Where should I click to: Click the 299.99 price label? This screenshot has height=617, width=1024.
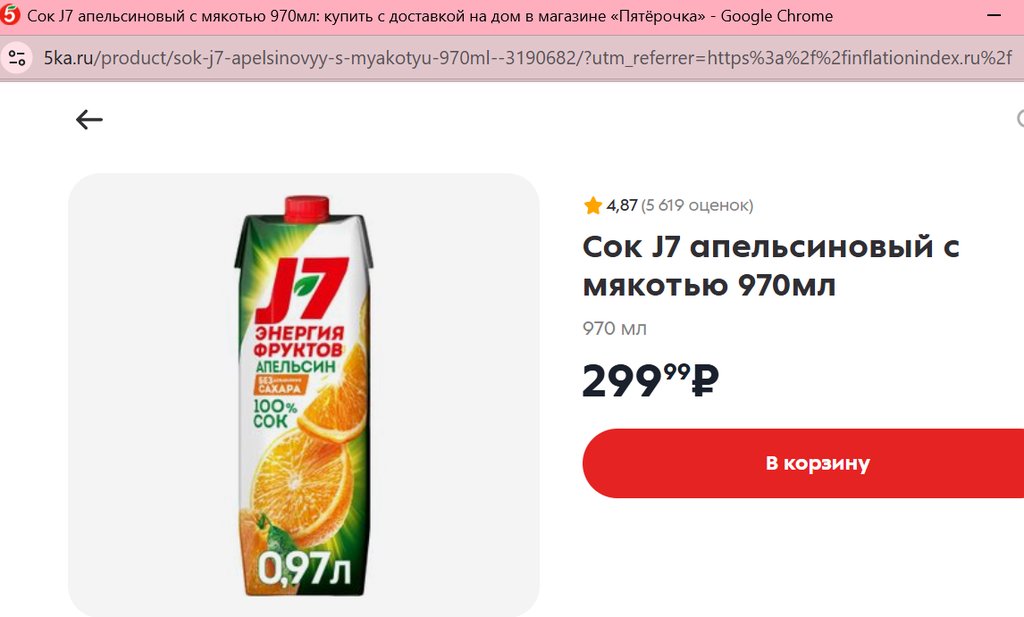coord(650,381)
